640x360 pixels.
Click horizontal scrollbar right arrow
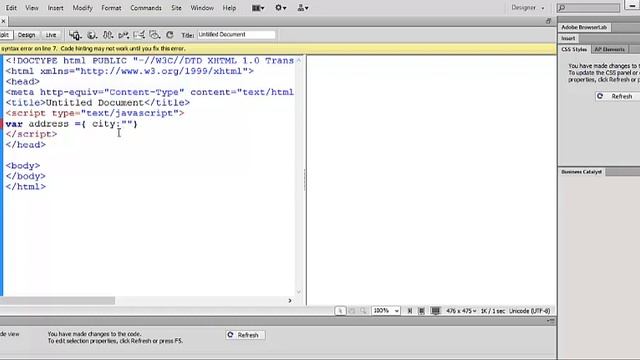[290, 301]
